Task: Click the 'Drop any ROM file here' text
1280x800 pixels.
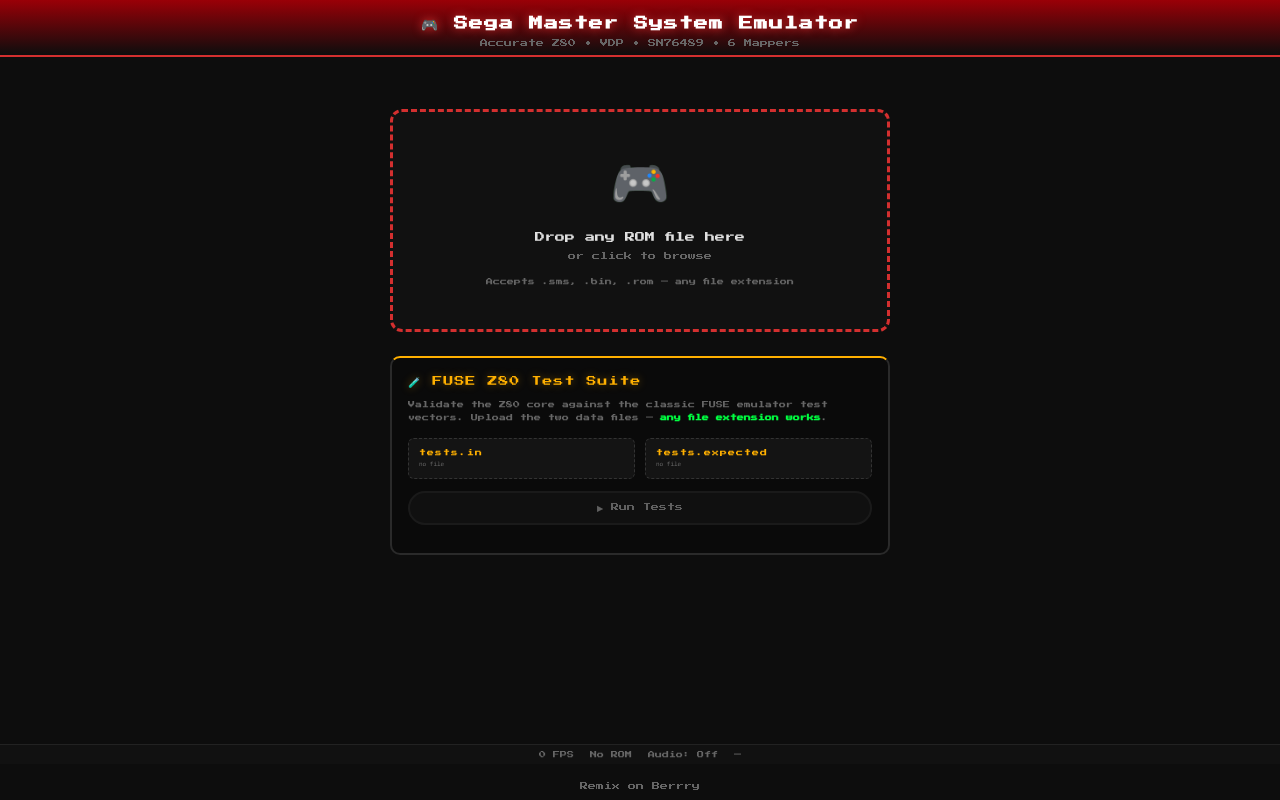Action: click(x=640, y=237)
